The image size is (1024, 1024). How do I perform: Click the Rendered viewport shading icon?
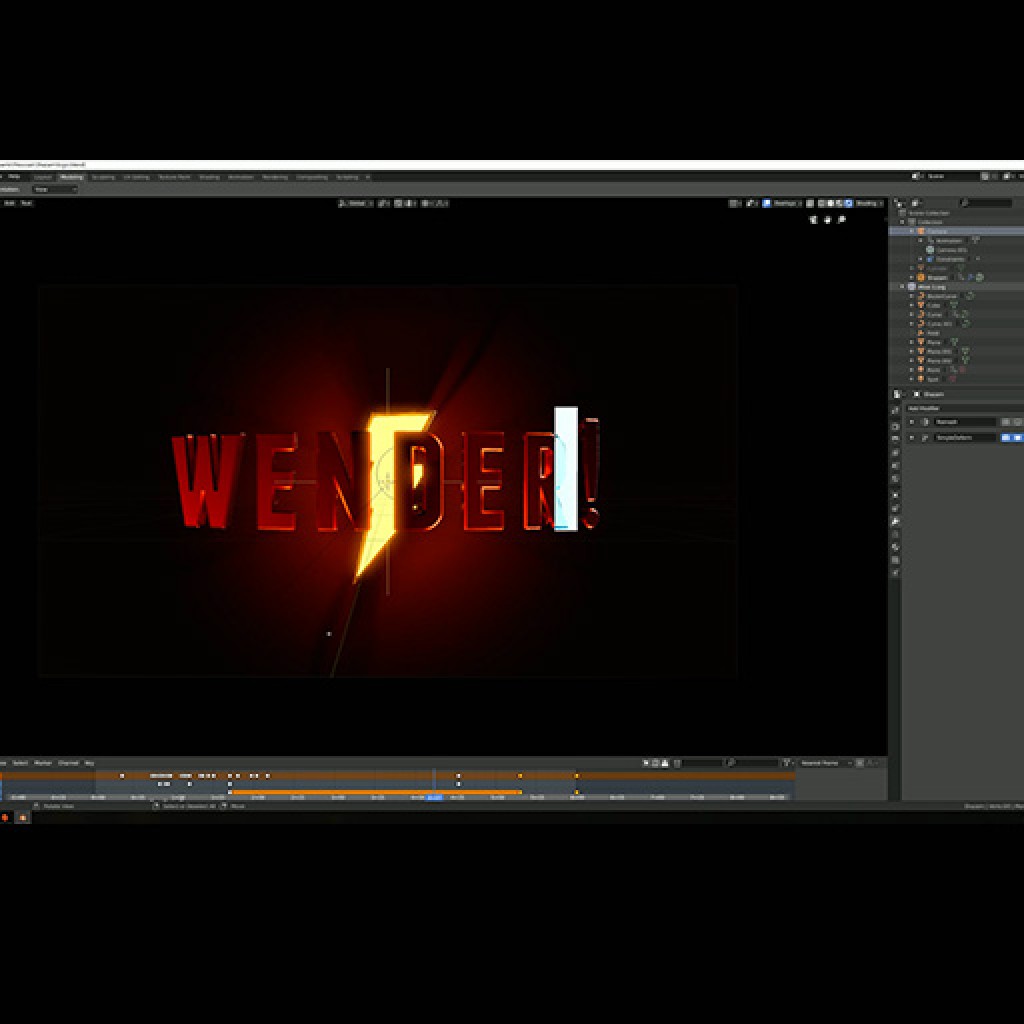[x=847, y=202]
